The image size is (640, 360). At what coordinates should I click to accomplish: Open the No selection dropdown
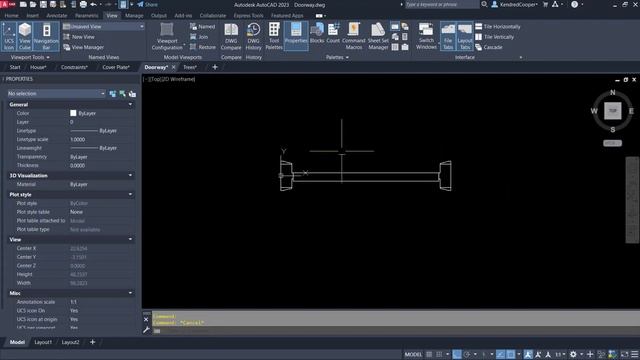point(56,94)
